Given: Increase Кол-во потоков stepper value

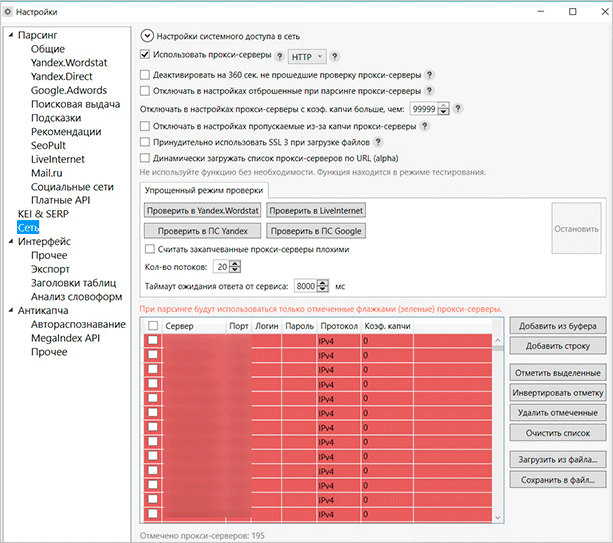Looking at the screenshot, I should [x=235, y=263].
